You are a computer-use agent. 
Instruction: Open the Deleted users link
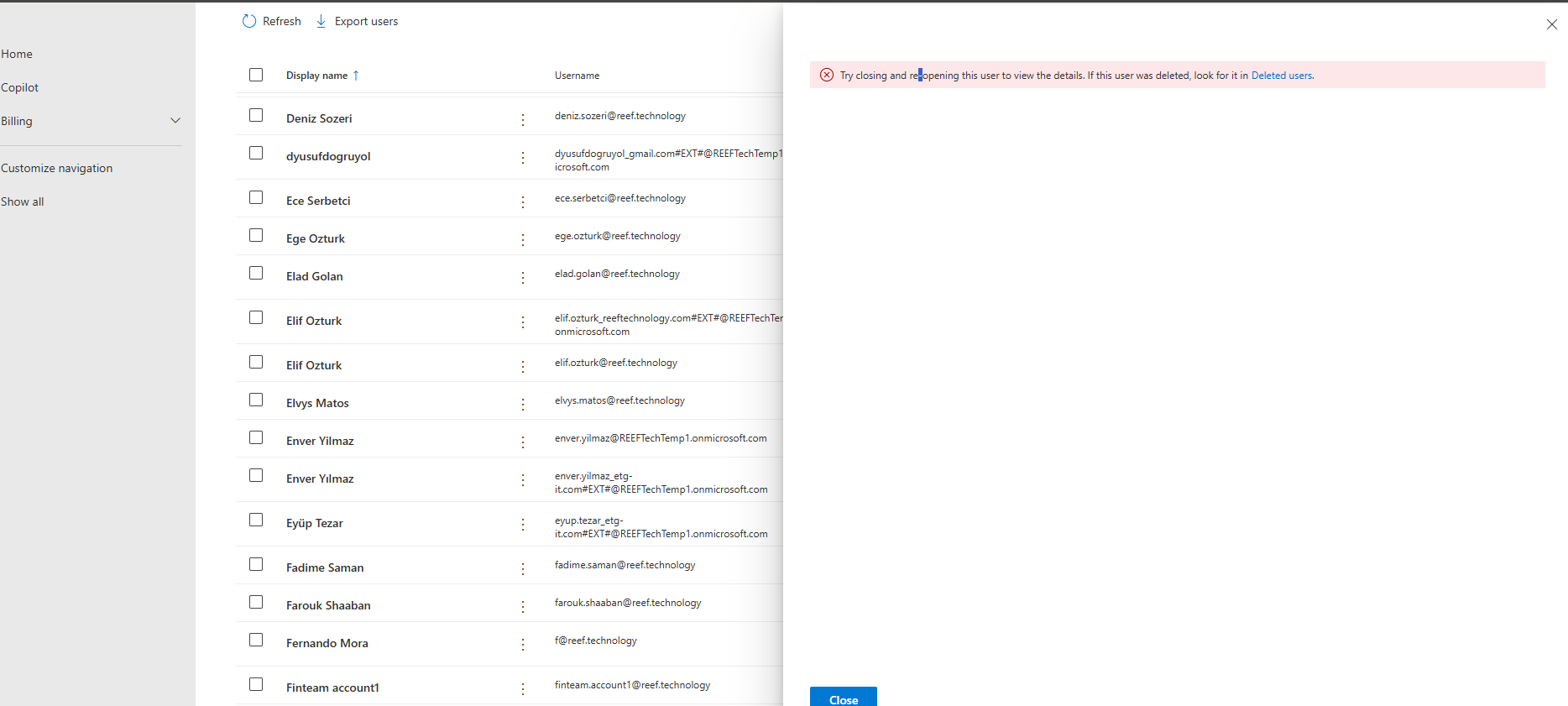point(1282,76)
